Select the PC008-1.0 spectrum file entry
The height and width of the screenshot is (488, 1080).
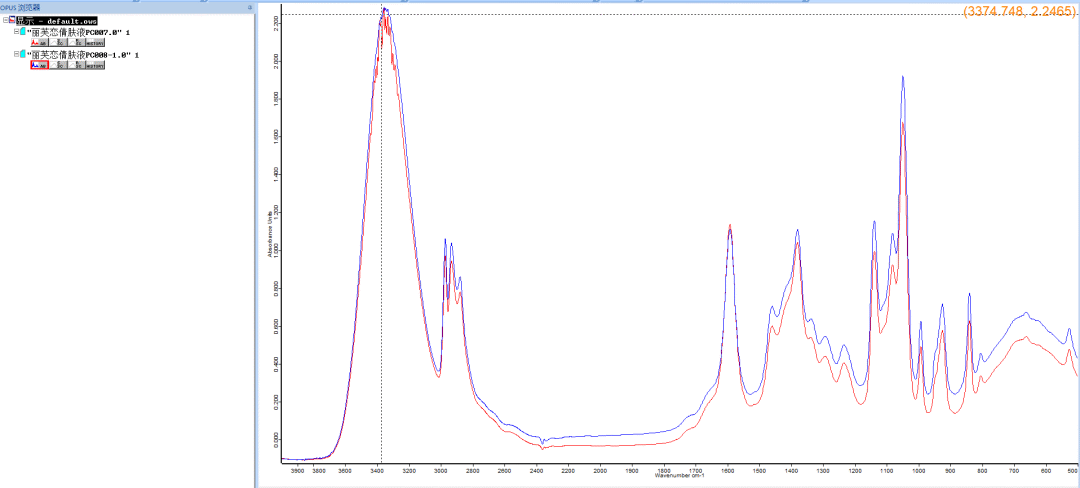[x=83, y=54]
